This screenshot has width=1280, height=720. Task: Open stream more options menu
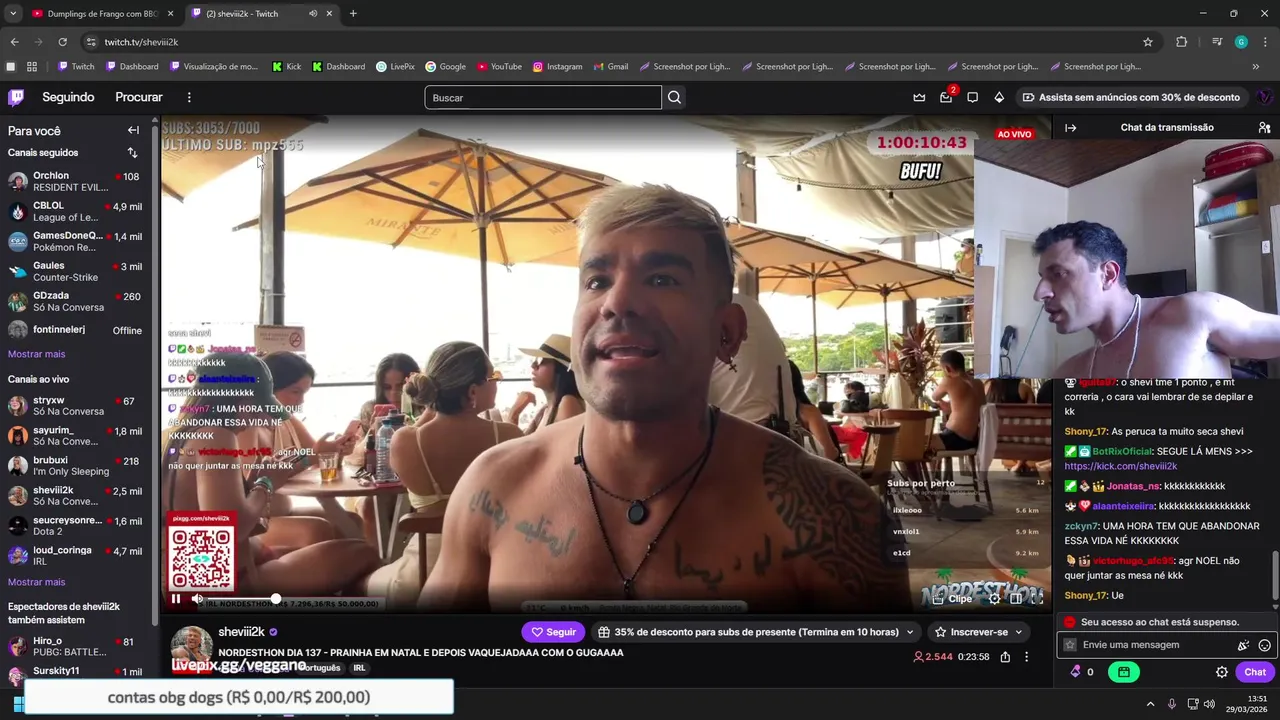1026,657
